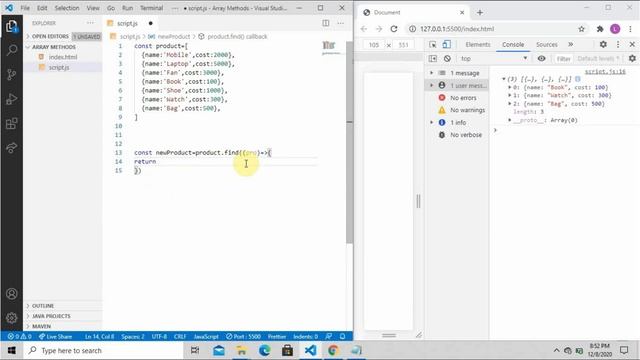Toggle the console sidebar
Viewport: 640px width, 360px height.
point(433,59)
